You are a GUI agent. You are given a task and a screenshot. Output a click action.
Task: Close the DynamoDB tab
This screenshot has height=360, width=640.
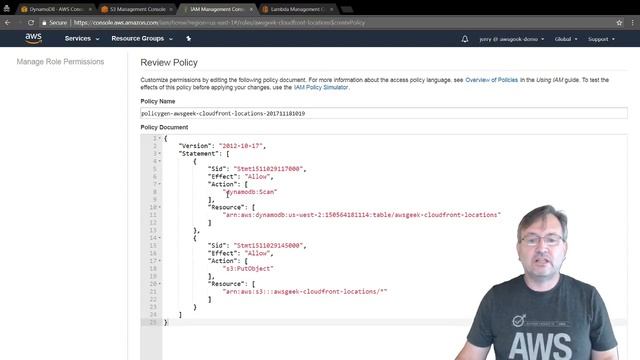point(90,9)
